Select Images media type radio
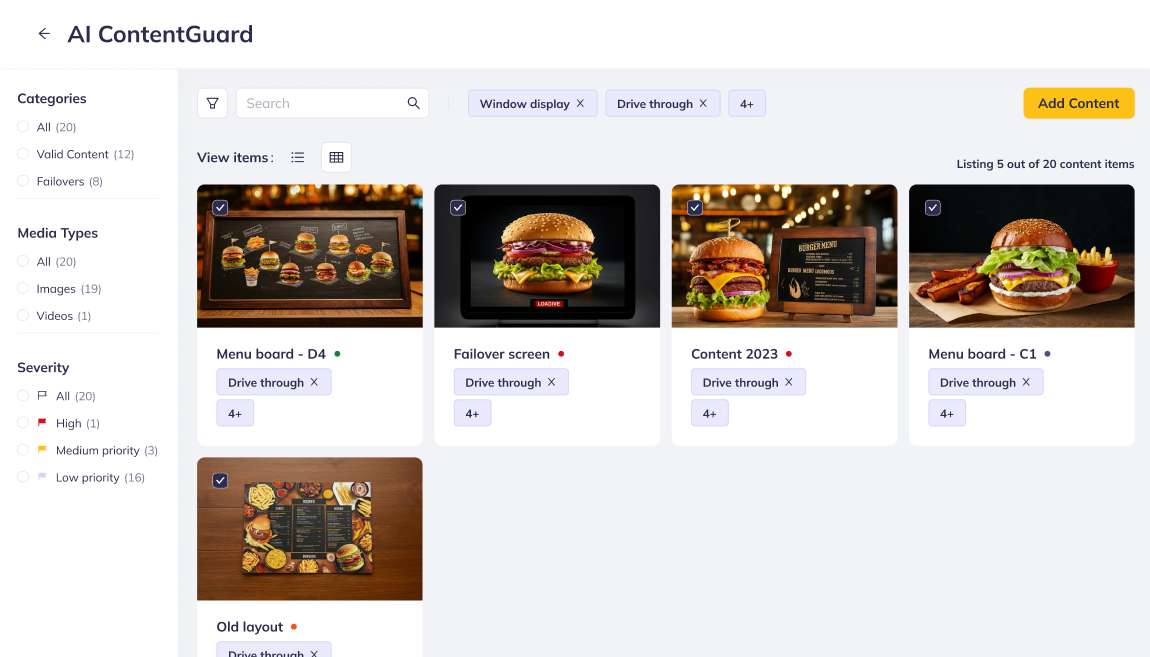1150x657 pixels. point(23,288)
